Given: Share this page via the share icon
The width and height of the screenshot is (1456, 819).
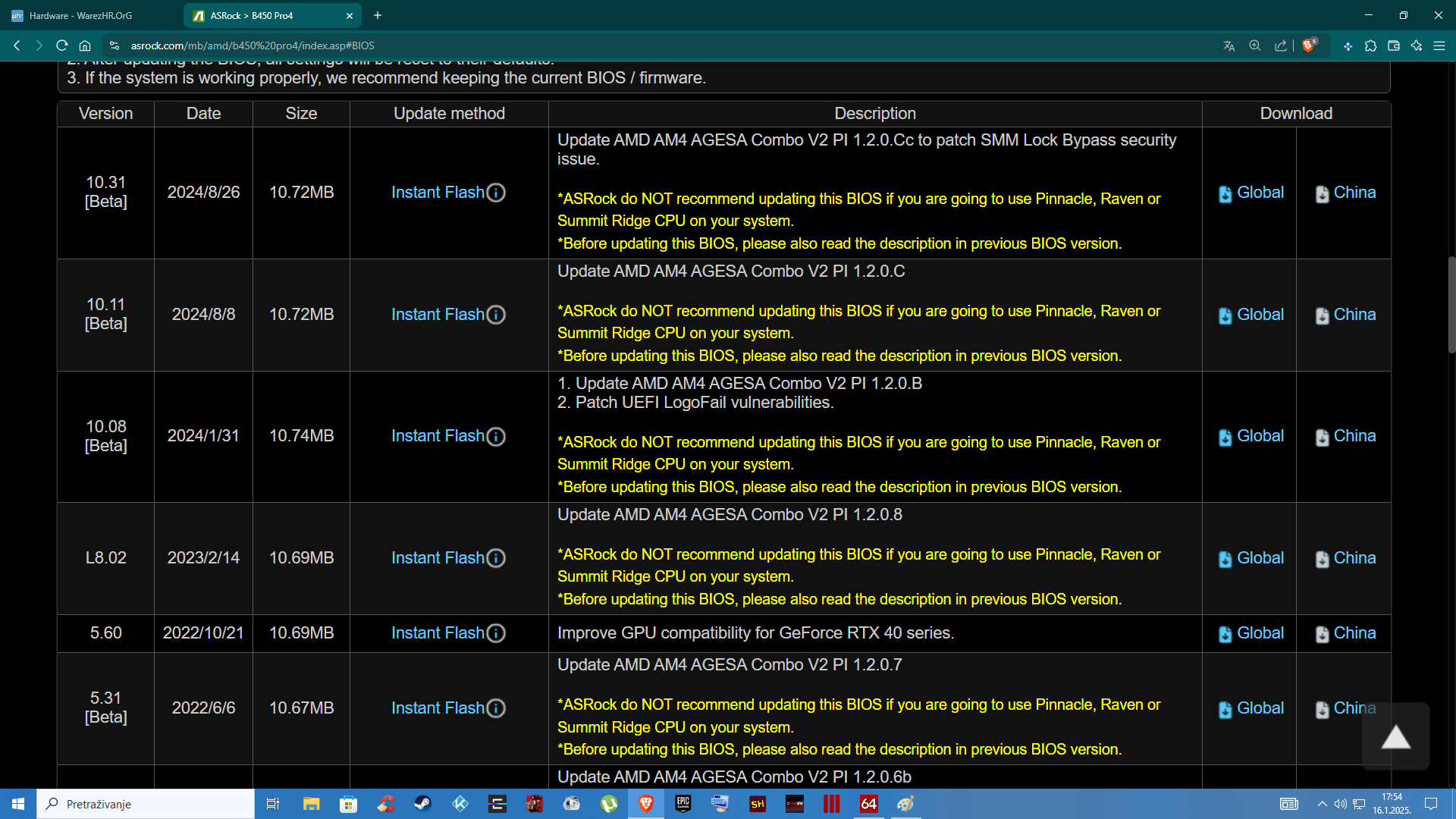Looking at the screenshot, I should point(1281,45).
